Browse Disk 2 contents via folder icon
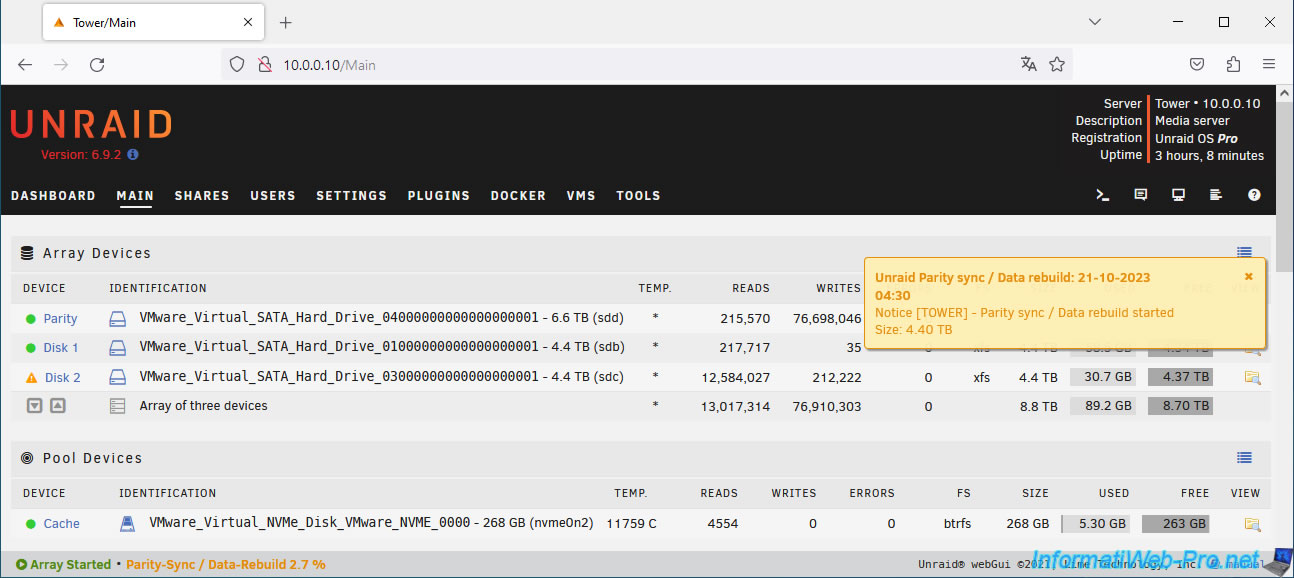 (x=1252, y=377)
